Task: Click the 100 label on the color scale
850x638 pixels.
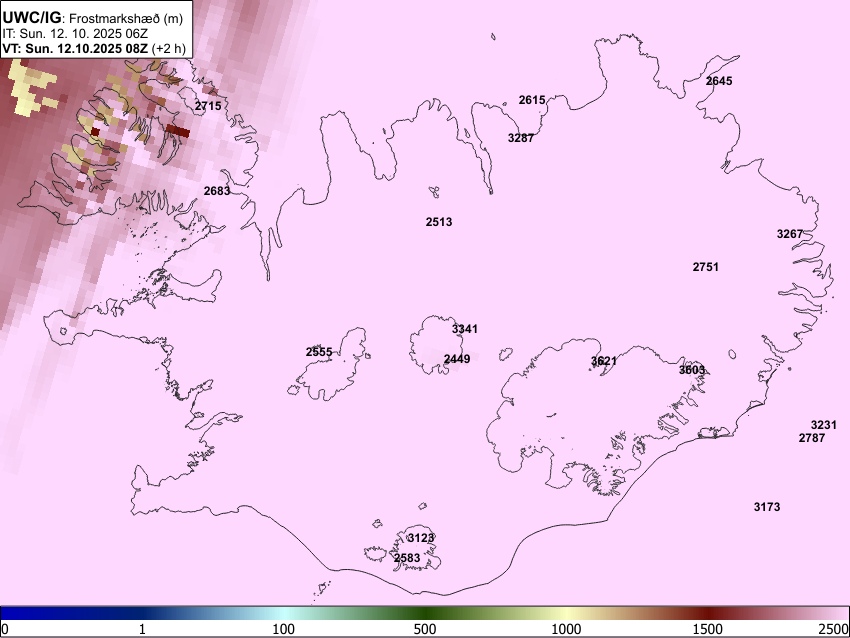Action: tap(284, 629)
